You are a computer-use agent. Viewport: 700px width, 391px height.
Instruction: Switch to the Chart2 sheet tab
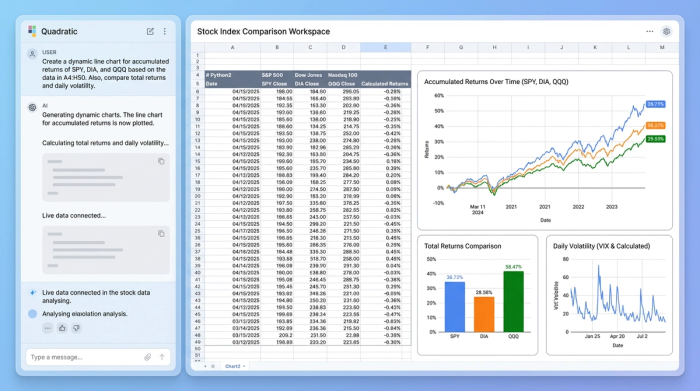pos(233,366)
